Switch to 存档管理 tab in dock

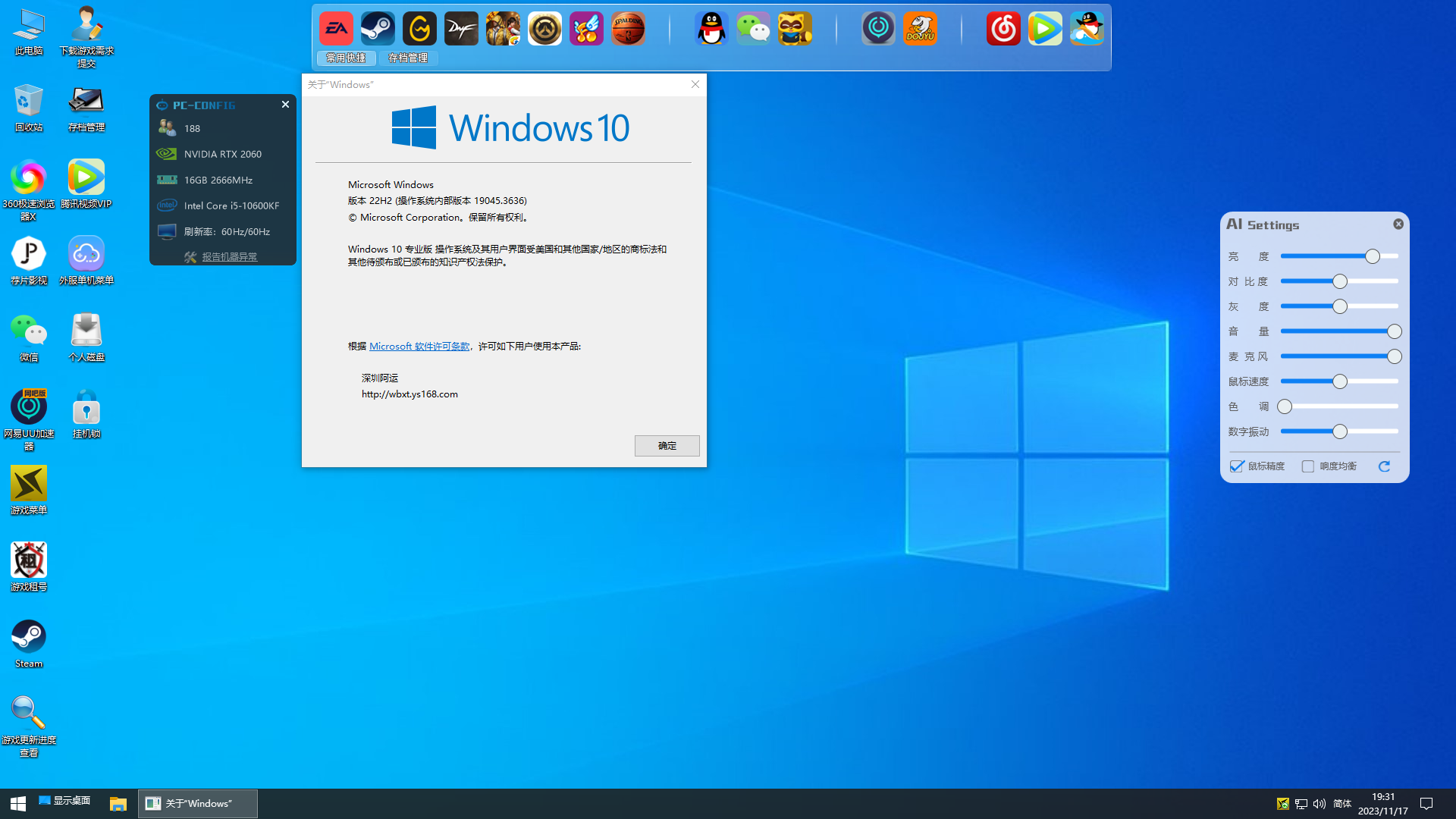tap(408, 58)
